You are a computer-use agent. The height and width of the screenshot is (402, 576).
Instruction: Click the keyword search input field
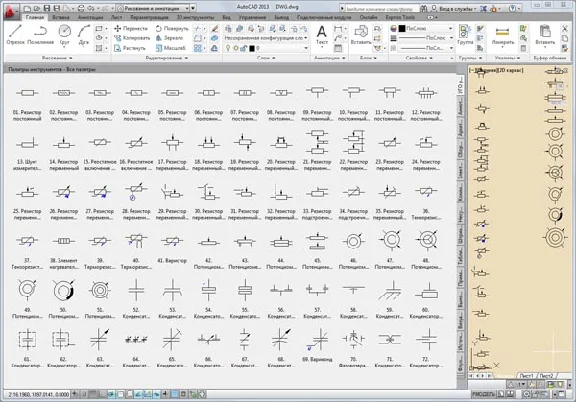tap(381, 8)
